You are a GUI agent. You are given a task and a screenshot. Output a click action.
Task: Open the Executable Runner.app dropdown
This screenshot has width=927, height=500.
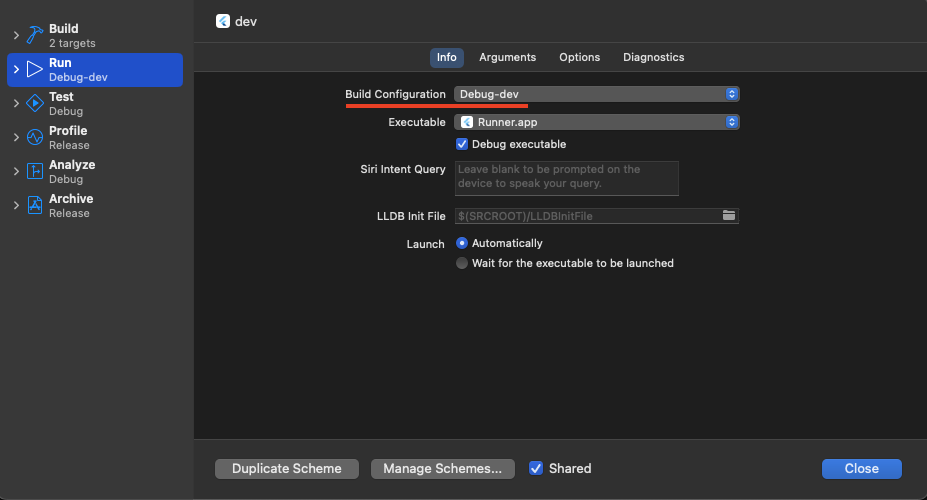coord(597,122)
